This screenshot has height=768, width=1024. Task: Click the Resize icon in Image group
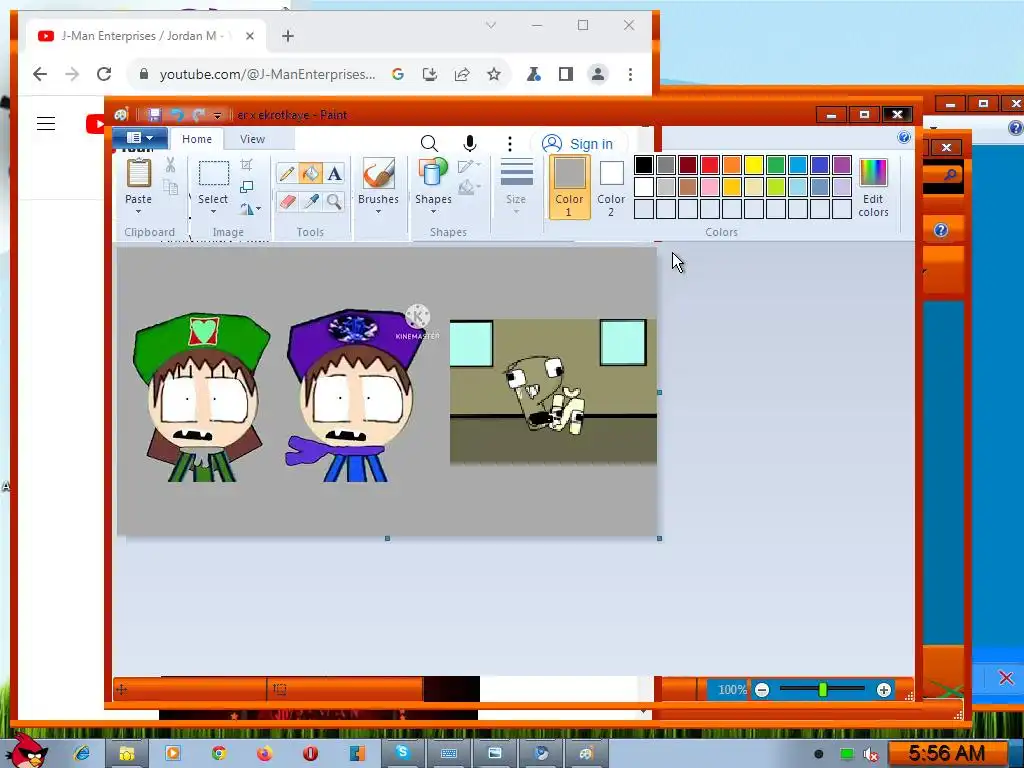(x=246, y=187)
